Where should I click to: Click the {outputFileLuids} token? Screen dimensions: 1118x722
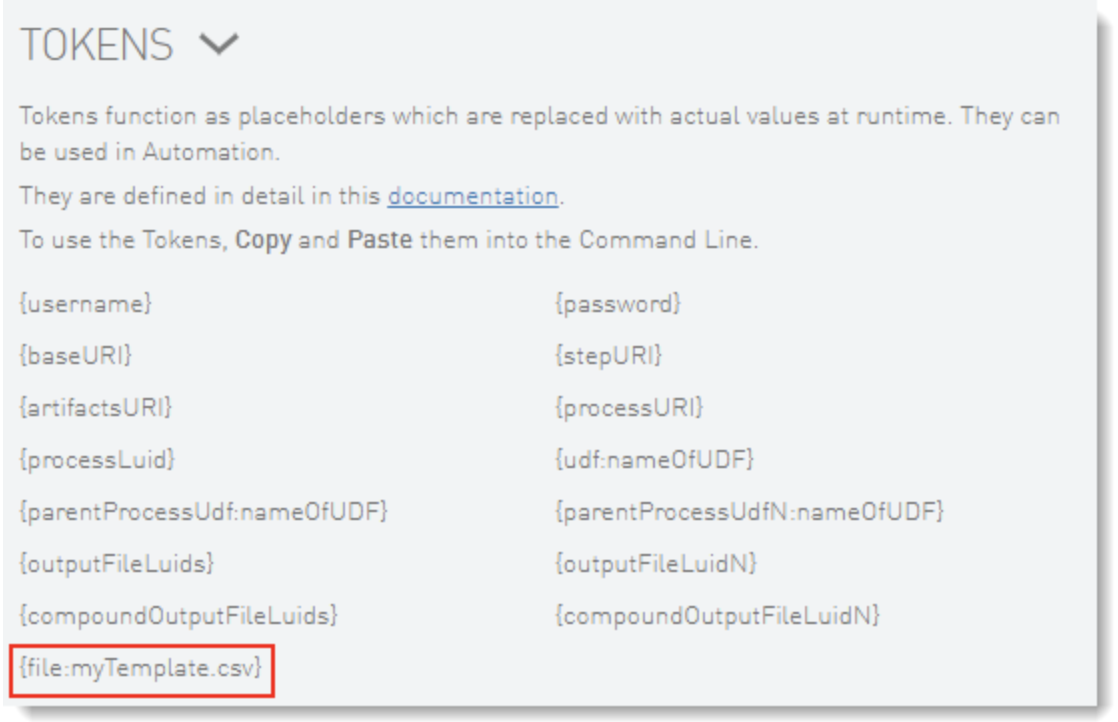point(116,564)
